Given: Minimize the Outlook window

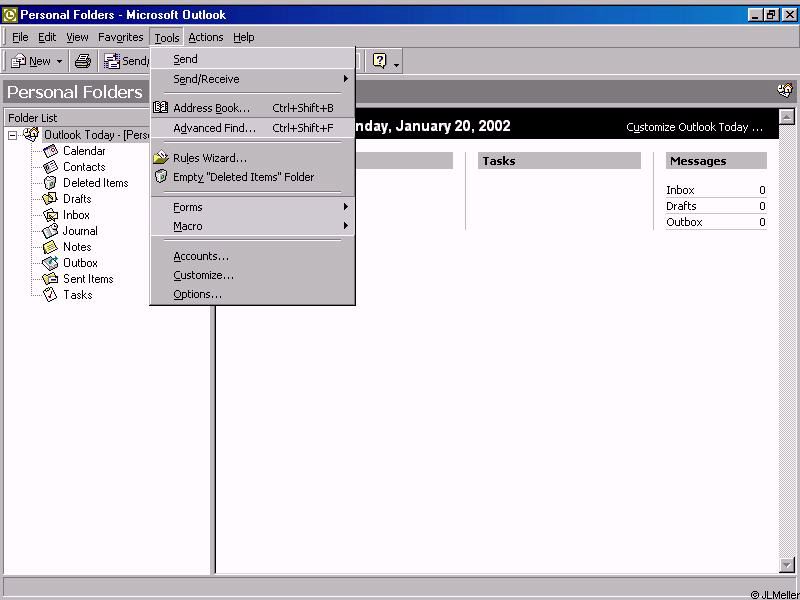Looking at the screenshot, I should point(756,15).
